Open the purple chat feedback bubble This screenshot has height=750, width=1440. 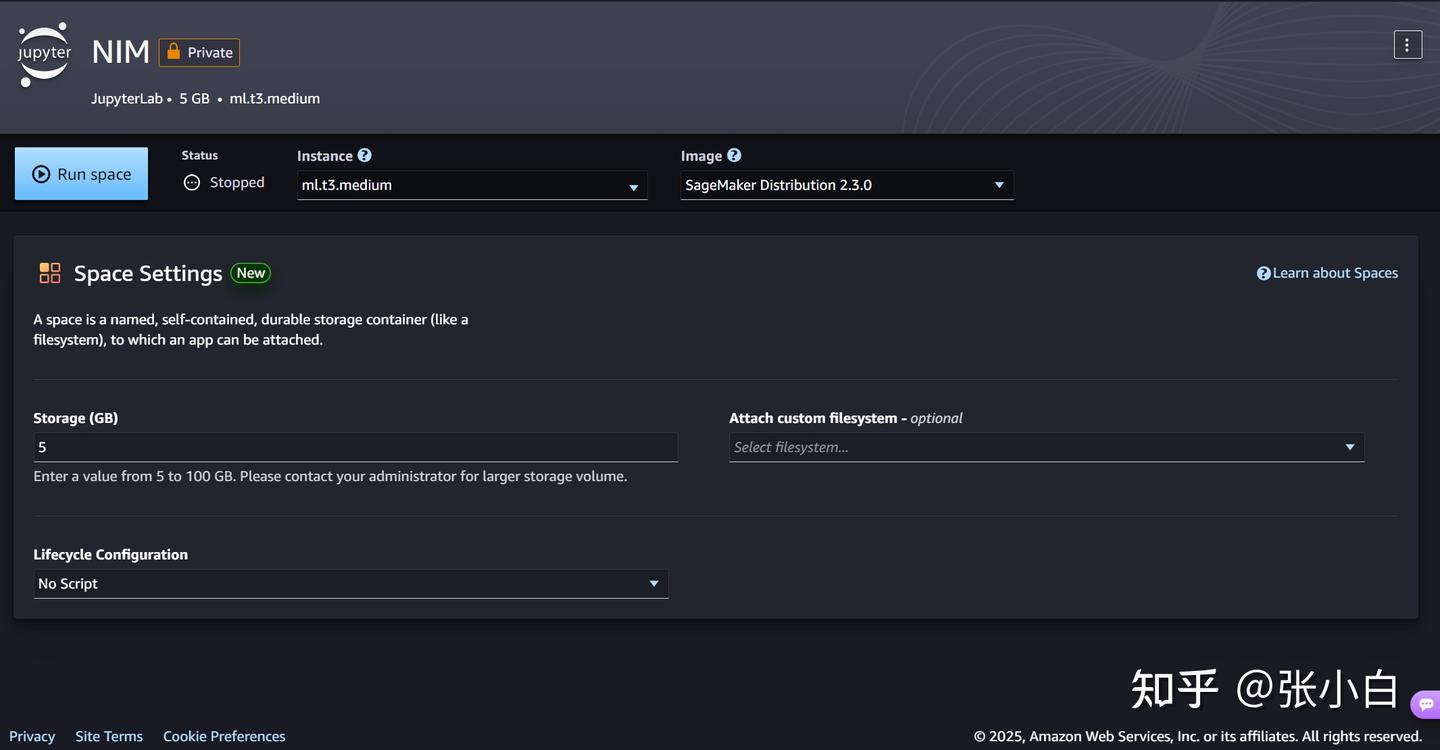[1426, 704]
